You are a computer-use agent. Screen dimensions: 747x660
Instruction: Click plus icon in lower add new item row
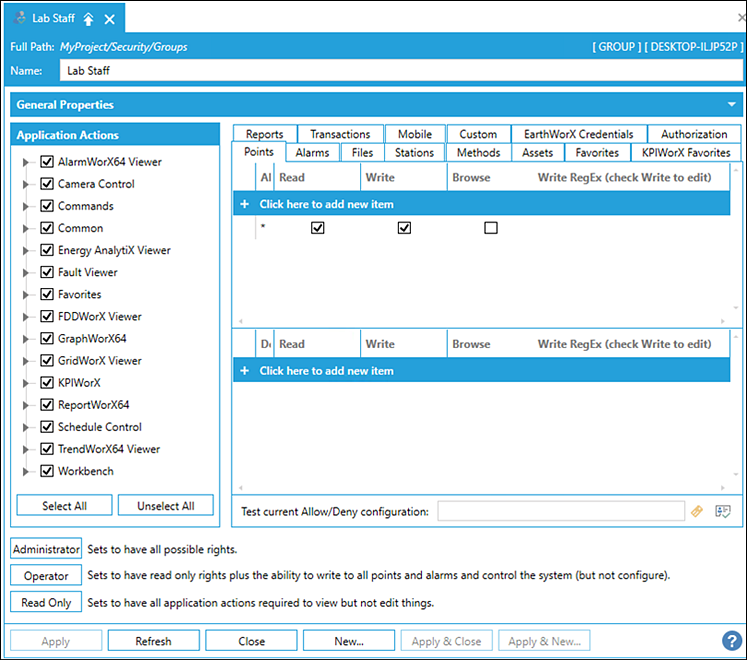coord(244,371)
